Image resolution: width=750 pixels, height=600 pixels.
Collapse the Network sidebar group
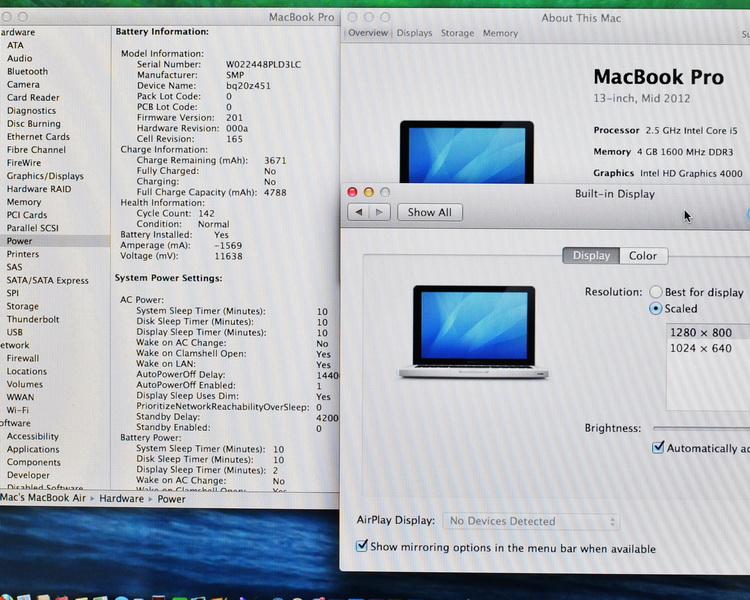click(x=14, y=345)
